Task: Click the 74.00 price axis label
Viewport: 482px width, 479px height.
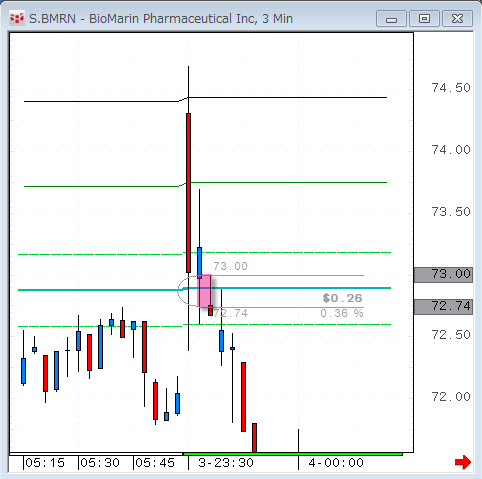Action: pos(451,150)
